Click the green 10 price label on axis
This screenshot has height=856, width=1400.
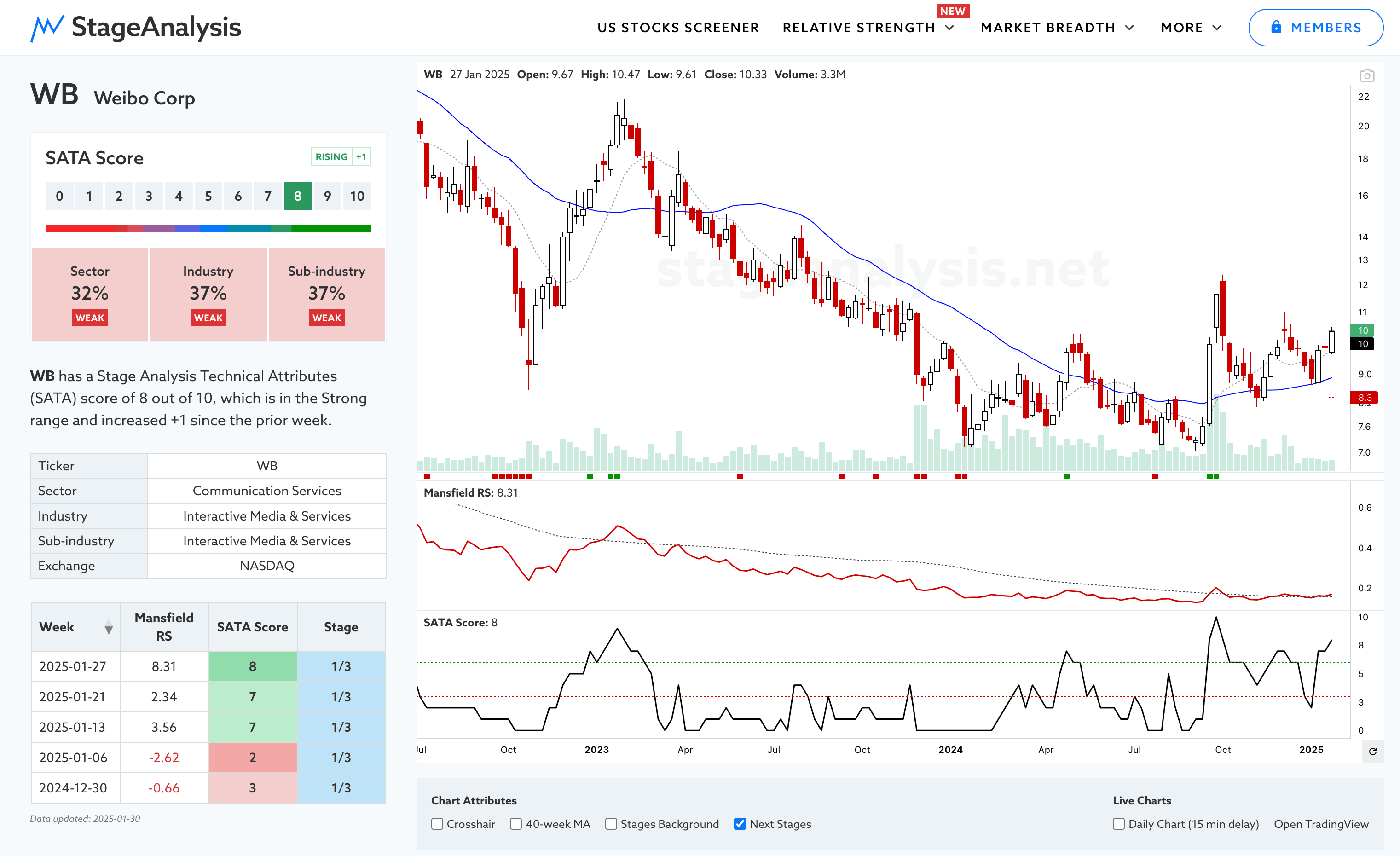pyautogui.click(x=1362, y=330)
